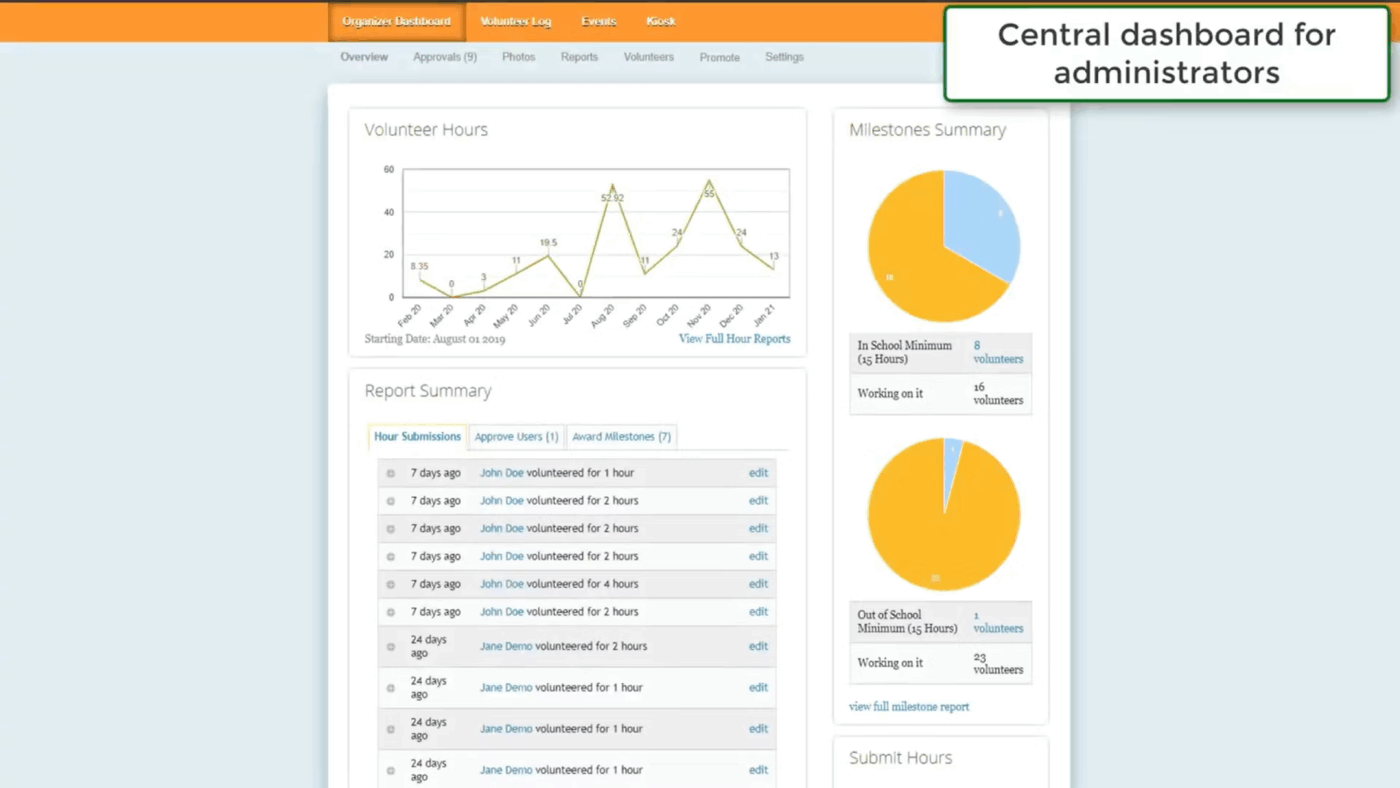Viewport: 1400px width, 788px height.
Task: Edit John Doe's 1-hour submission
Action: 758,472
